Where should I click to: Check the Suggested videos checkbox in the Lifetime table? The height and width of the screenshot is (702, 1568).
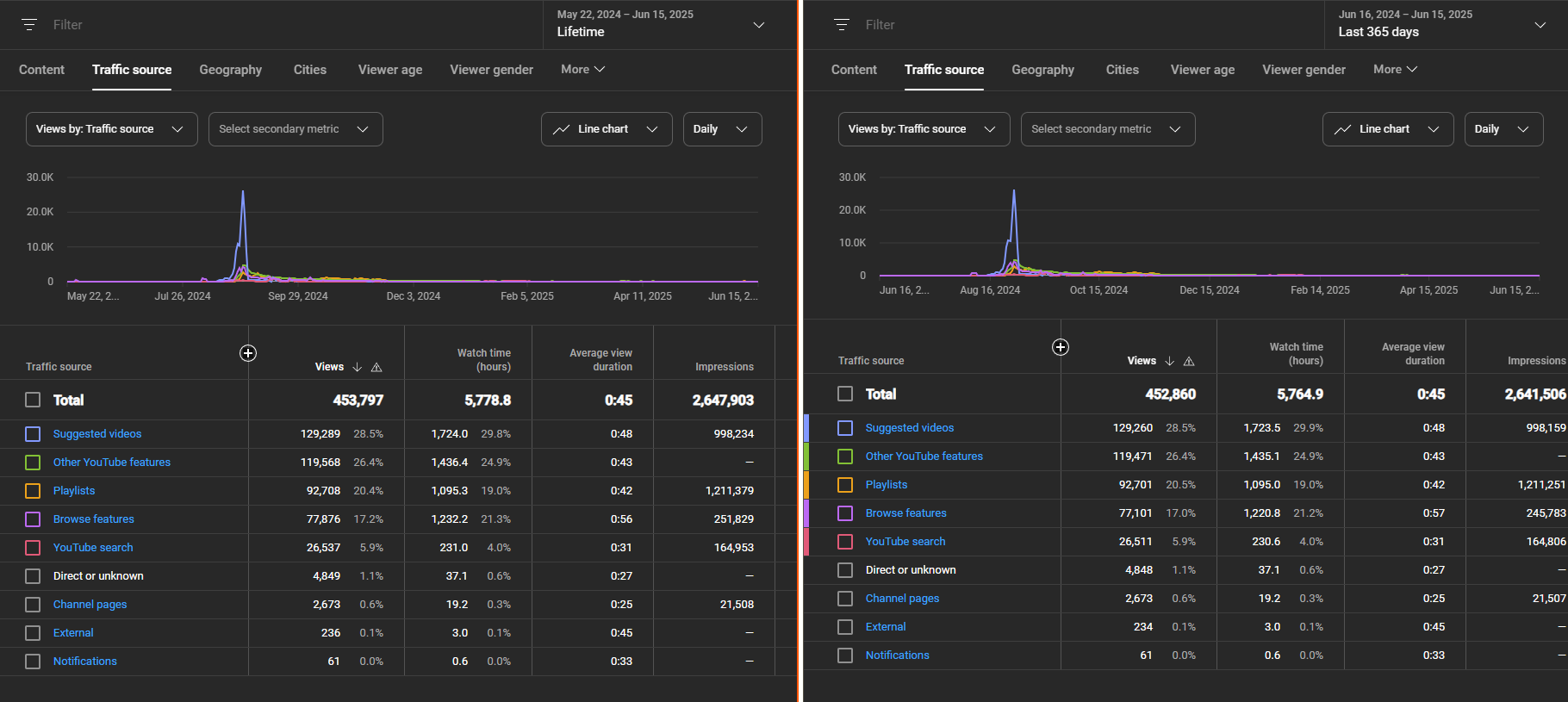click(x=33, y=434)
